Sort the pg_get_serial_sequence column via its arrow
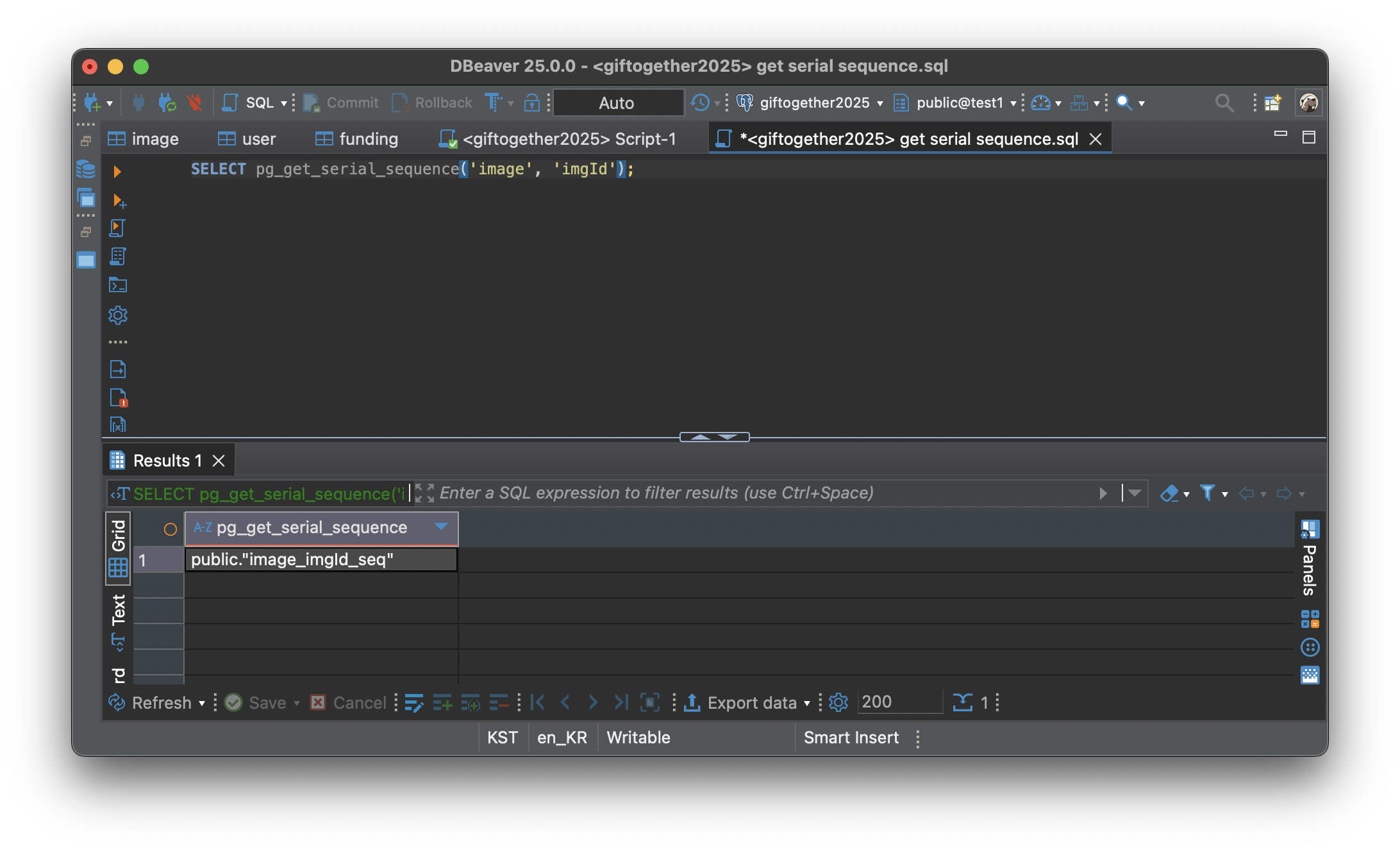 (441, 527)
